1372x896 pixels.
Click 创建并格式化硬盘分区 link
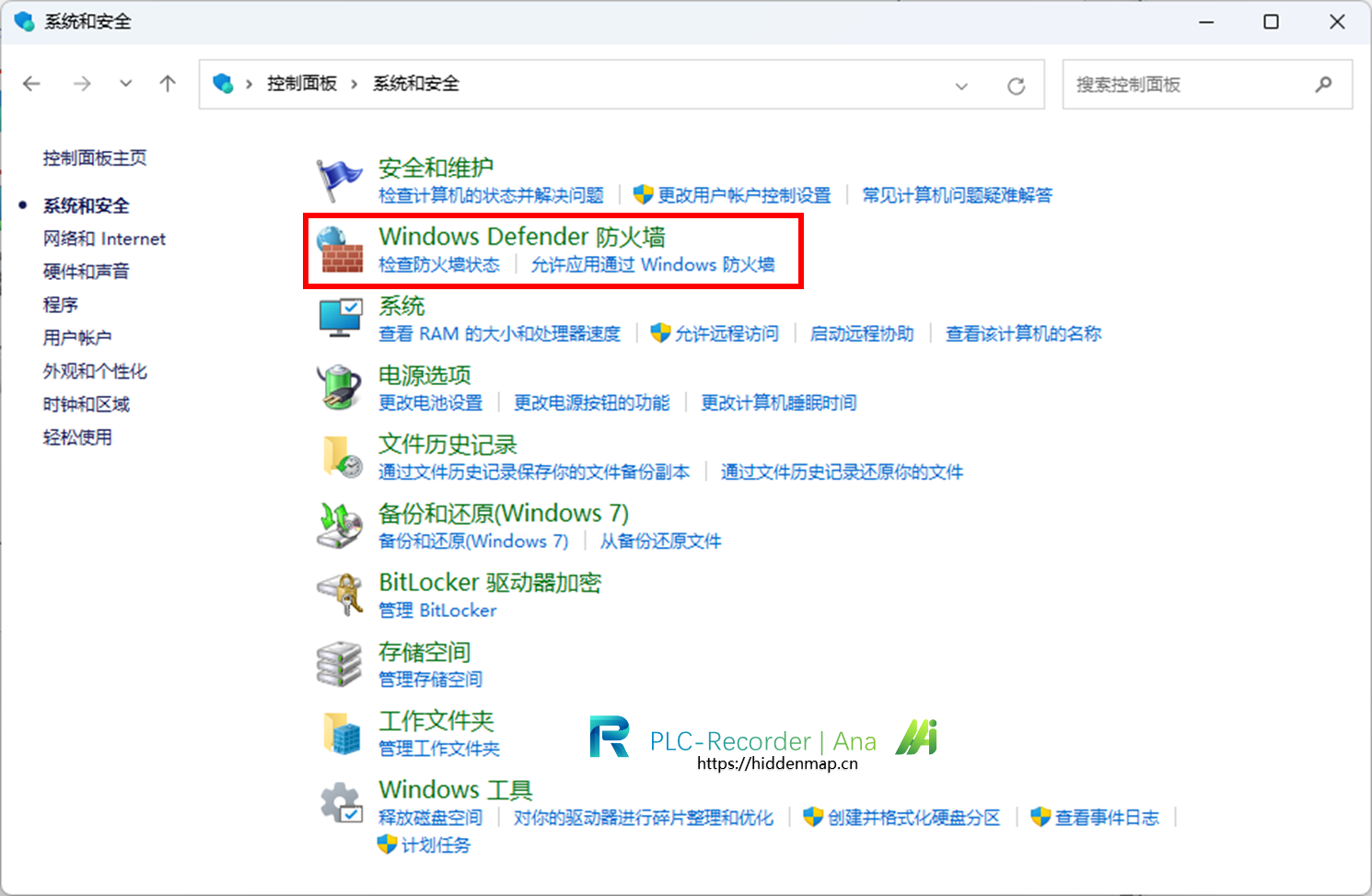pos(913,817)
